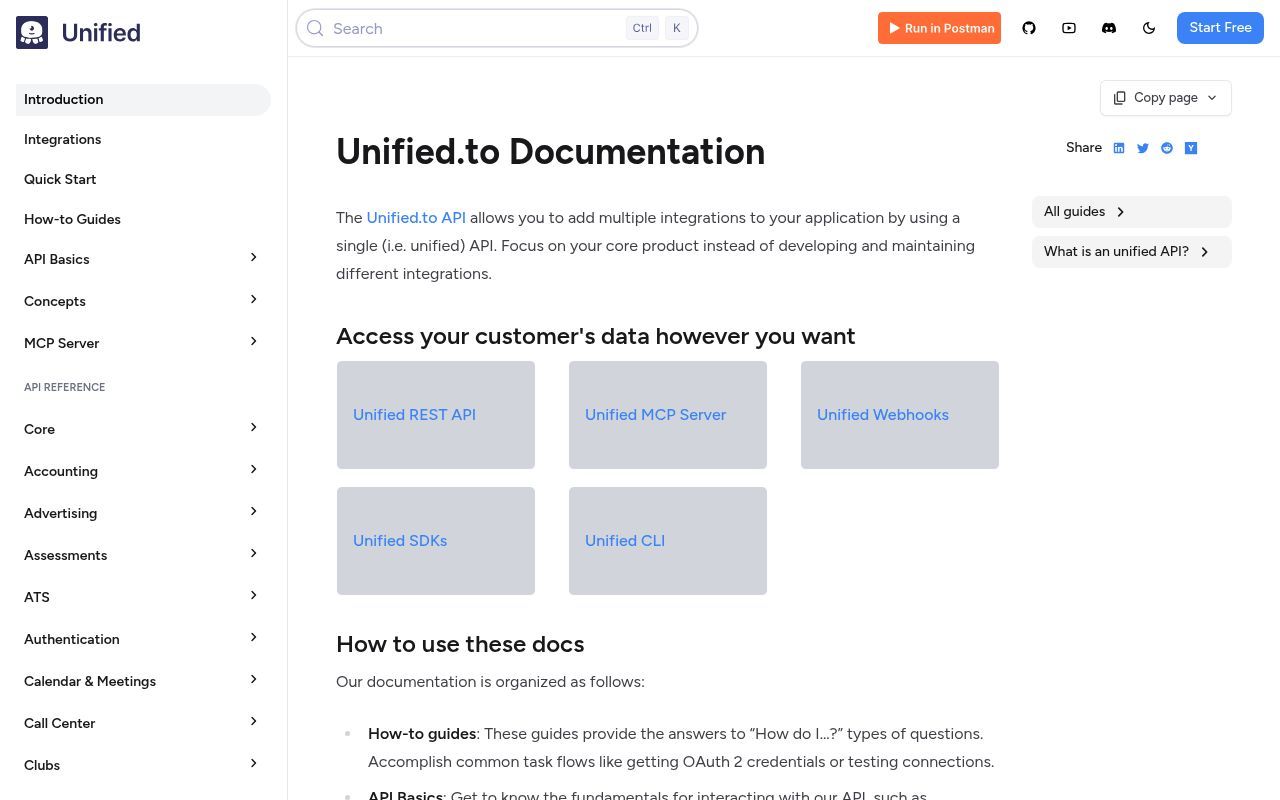Click the API REFERENCE heading text
The width and height of the screenshot is (1280, 800).
pos(65,387)
